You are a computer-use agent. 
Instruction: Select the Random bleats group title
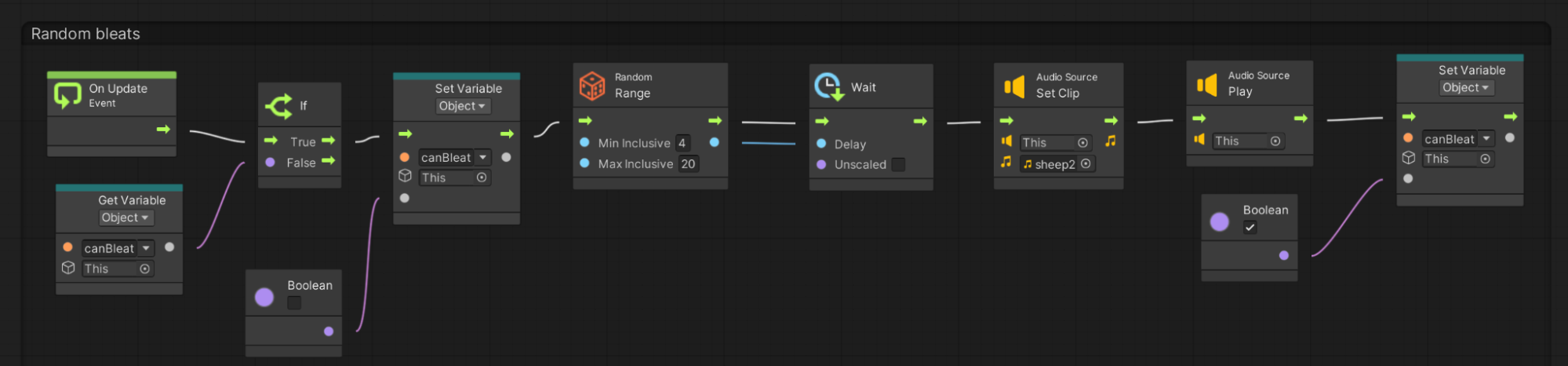85,34
